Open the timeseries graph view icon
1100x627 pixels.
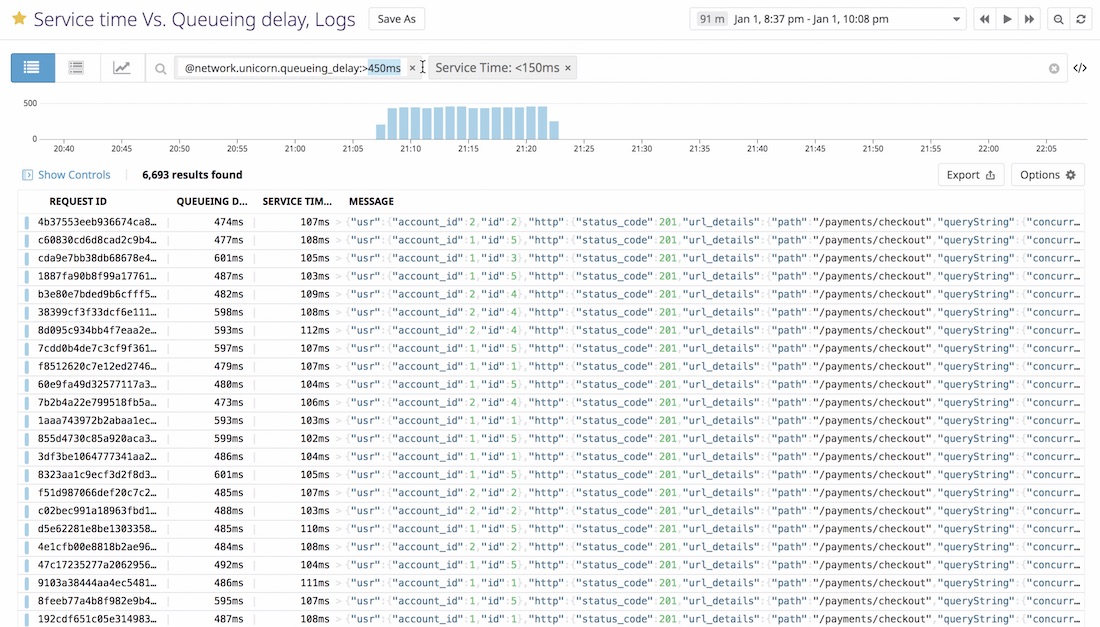(x=119, y=67)
